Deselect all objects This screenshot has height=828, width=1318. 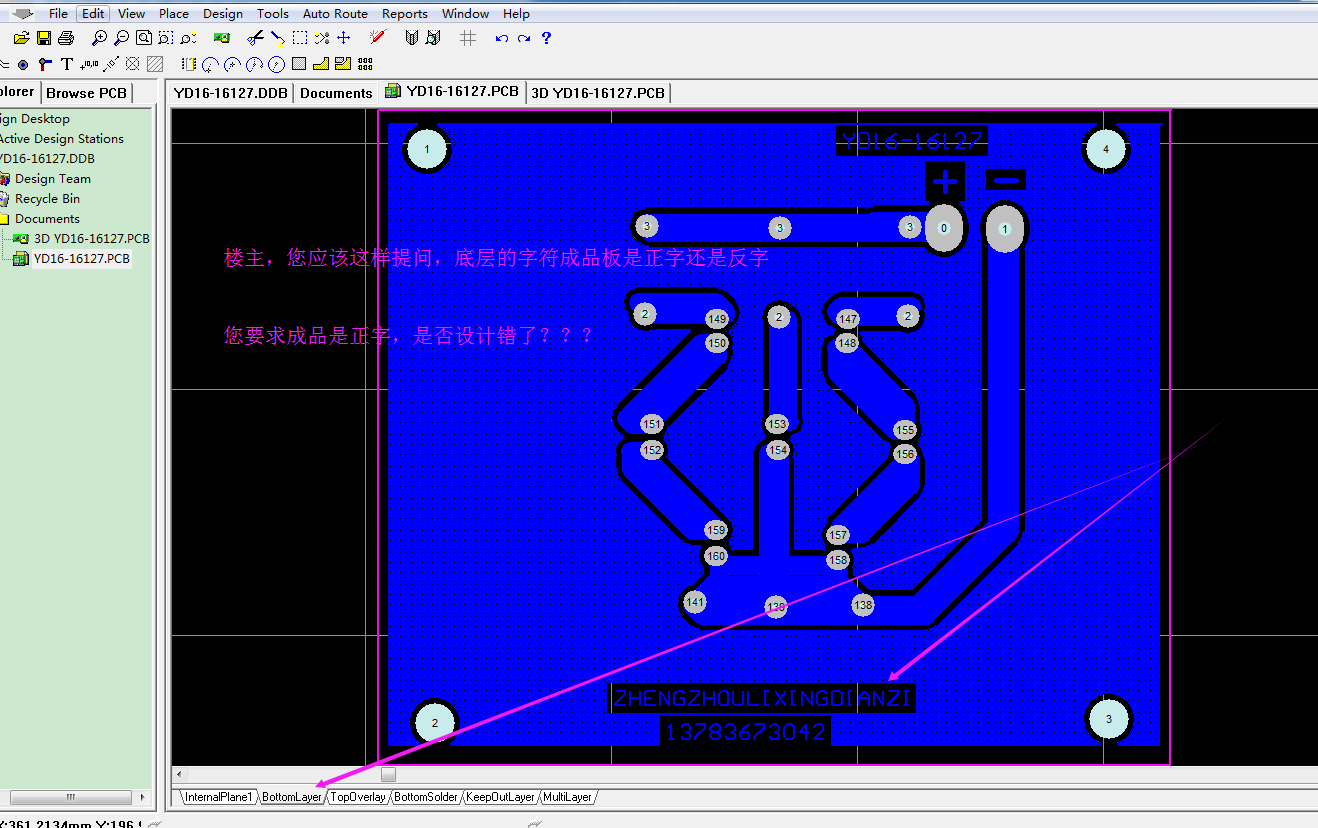coord(321,38)
